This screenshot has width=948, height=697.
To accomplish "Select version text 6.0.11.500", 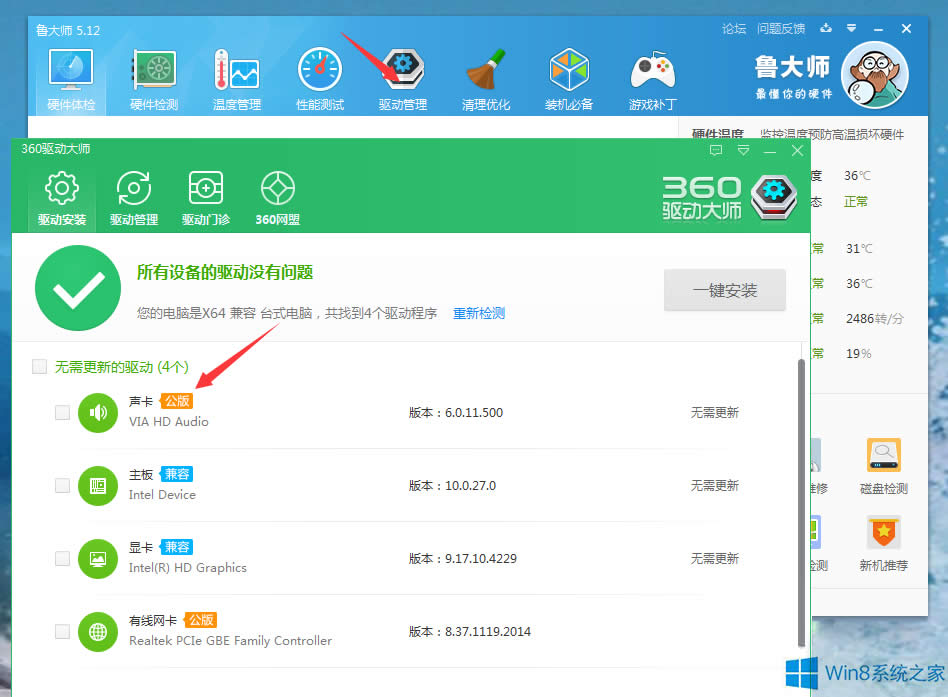I will pyautogui.click(x=474, y=413).
